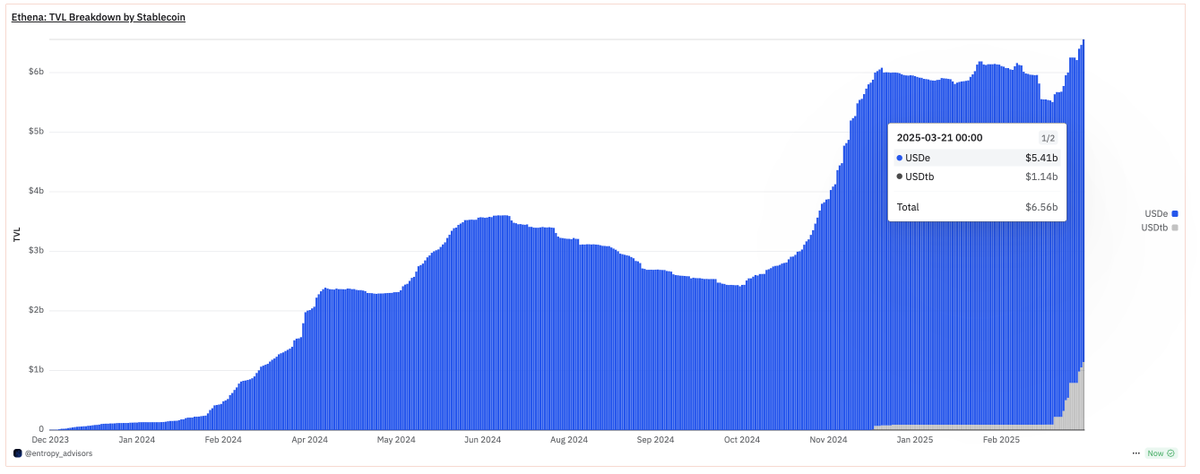Click the blue USDe legend color square

[x=1175, y=213]
